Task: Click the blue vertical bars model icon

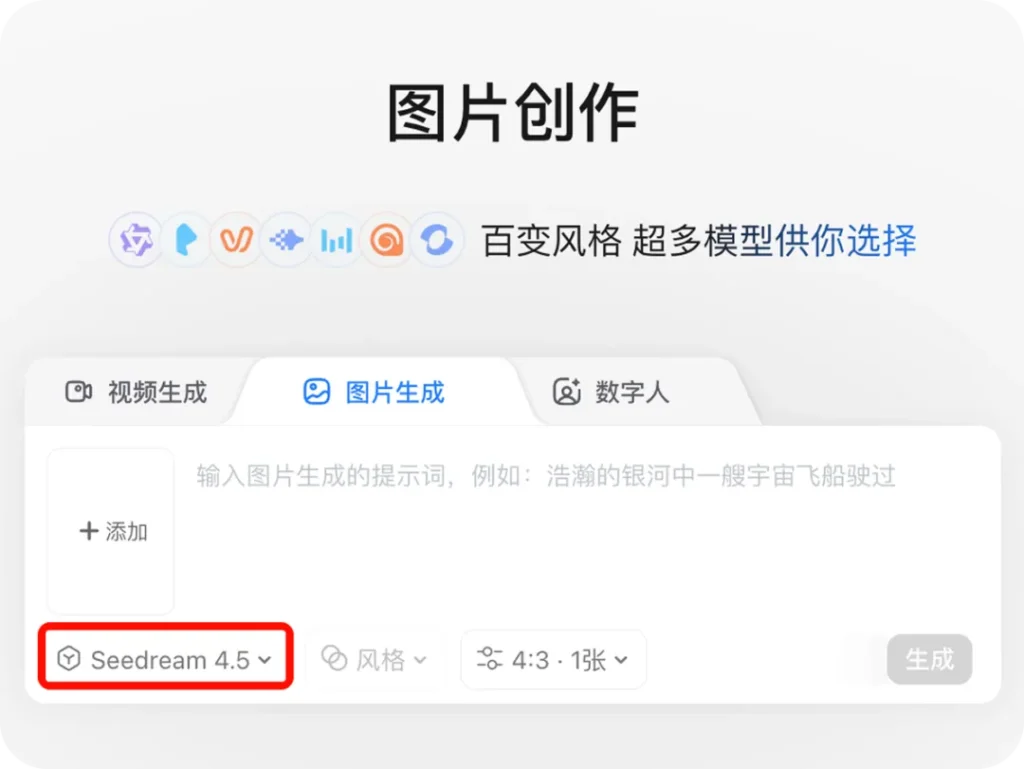Action: 336,240
